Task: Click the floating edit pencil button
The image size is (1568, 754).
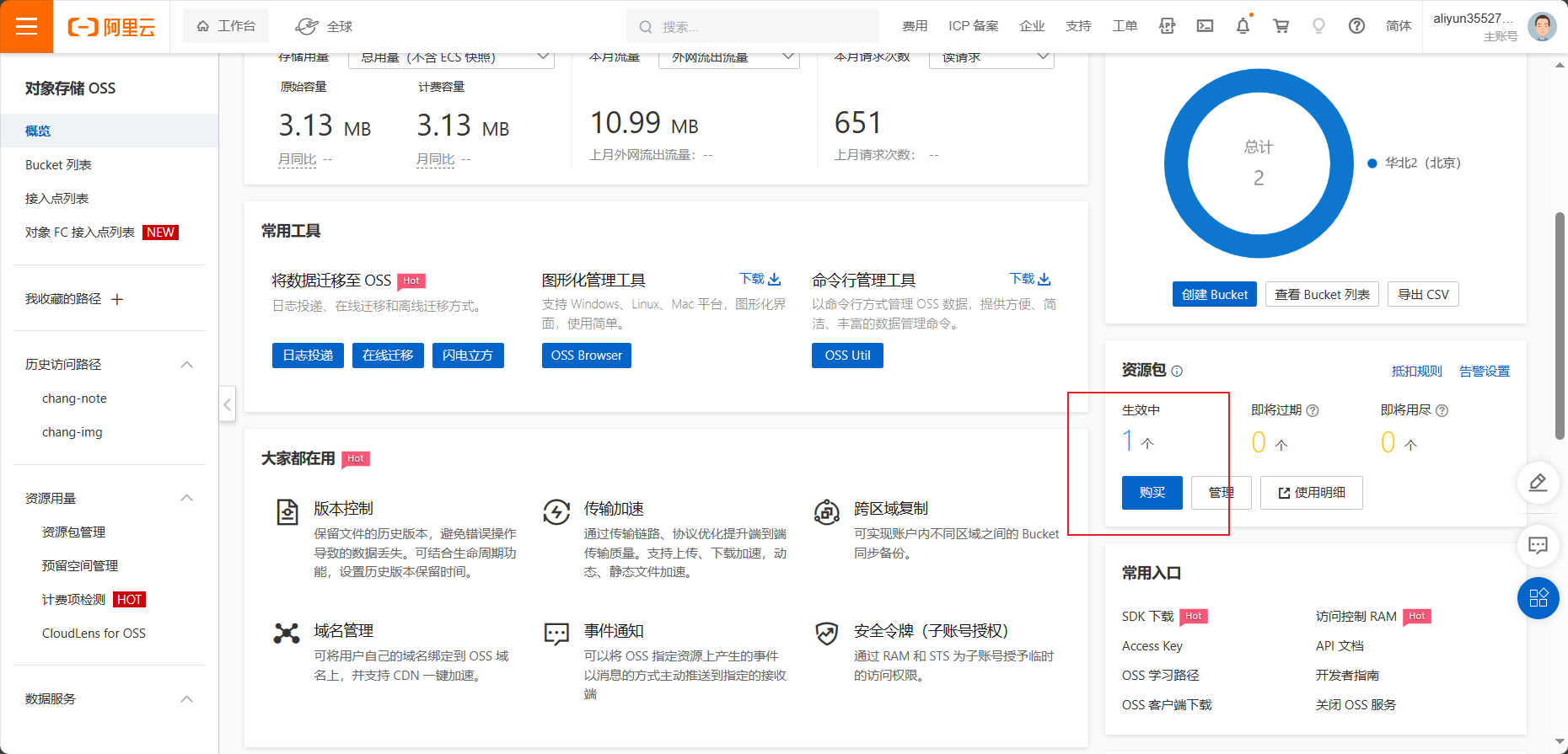Action: tap(1538, 483)
